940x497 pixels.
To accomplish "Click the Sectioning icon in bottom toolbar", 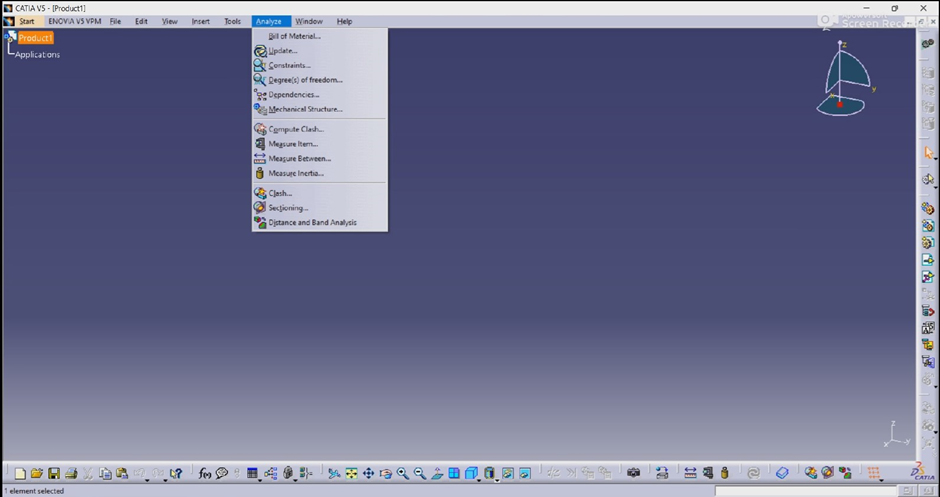I will click(828, 474).
